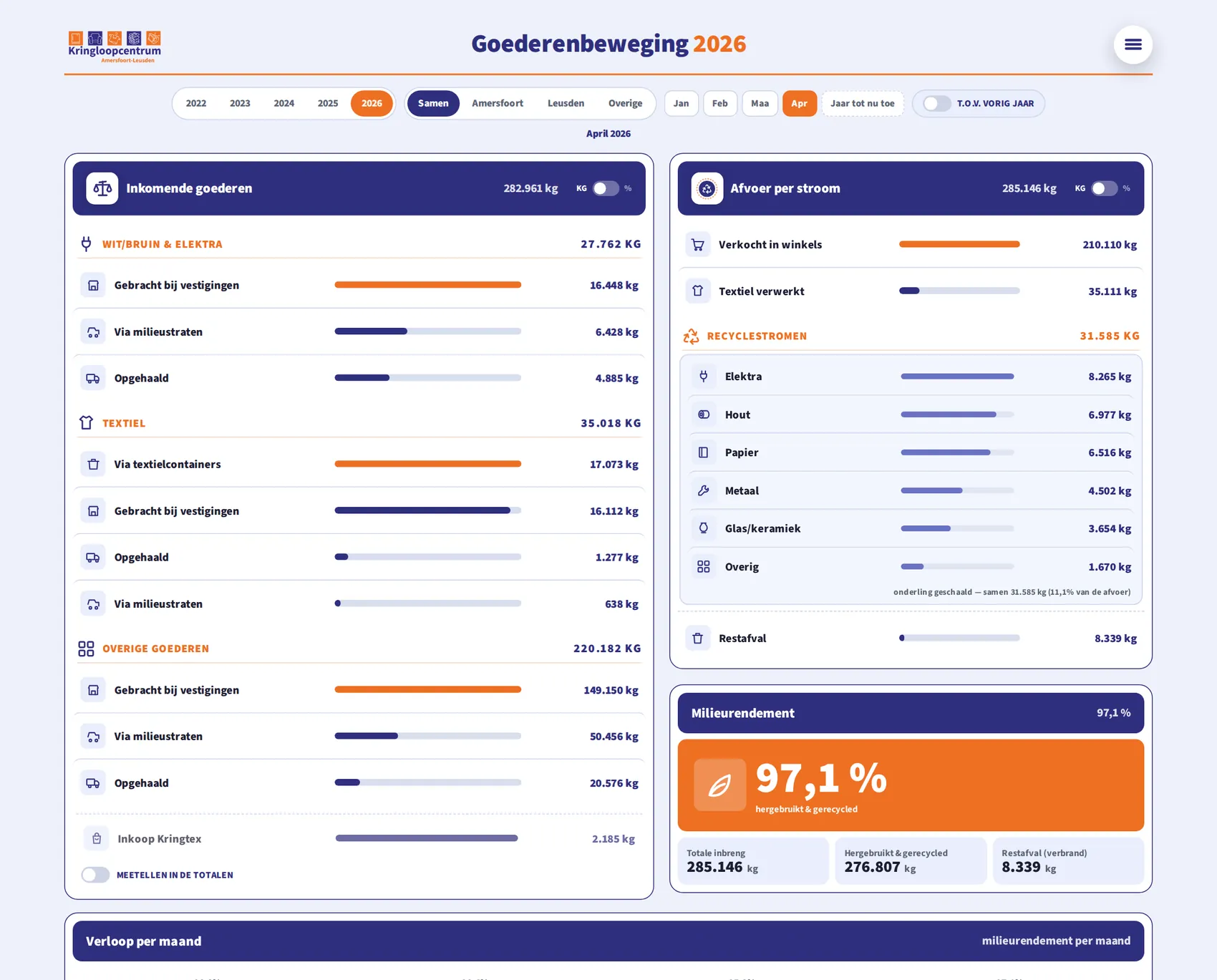Click the shopping cart icon for Verkocht in winkels

pyautogui.click(x=697, y=245)
